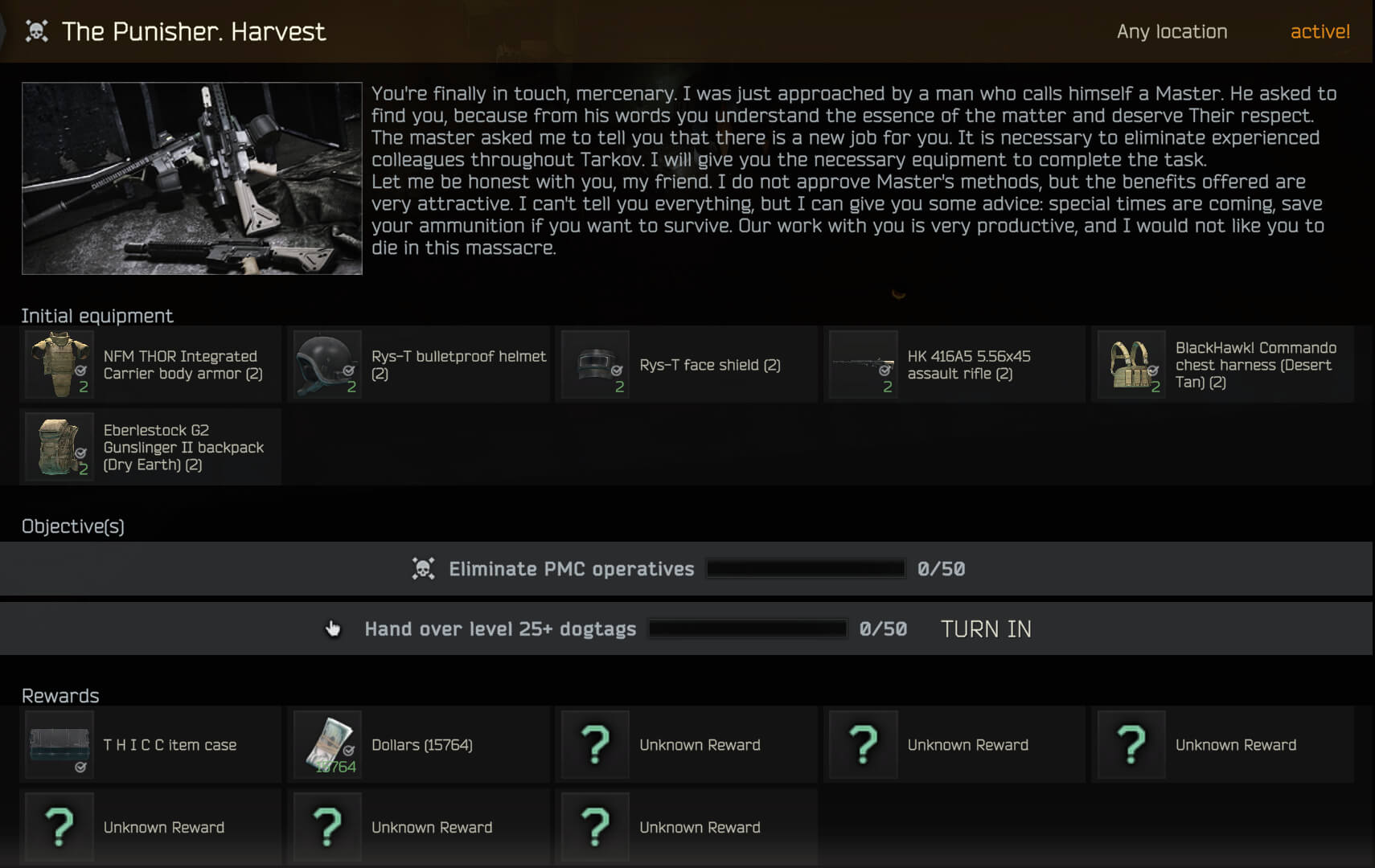Click the Eliminate PMC operatives objective text
Screen dimensions: 1375x868
(x=571, y=569)
